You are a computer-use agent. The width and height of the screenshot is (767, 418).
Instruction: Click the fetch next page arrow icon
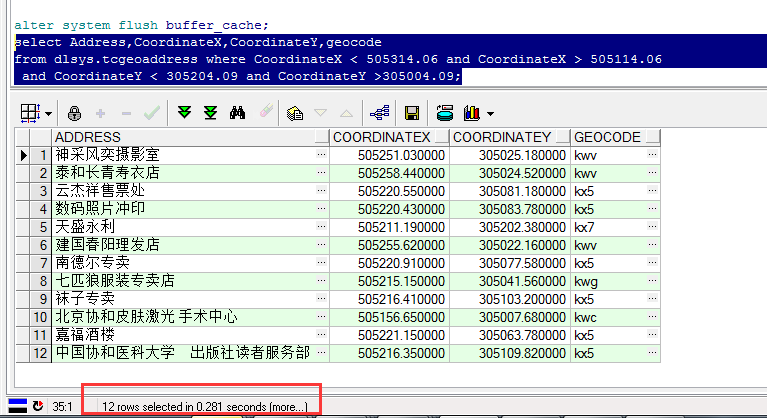pos(184,113)
